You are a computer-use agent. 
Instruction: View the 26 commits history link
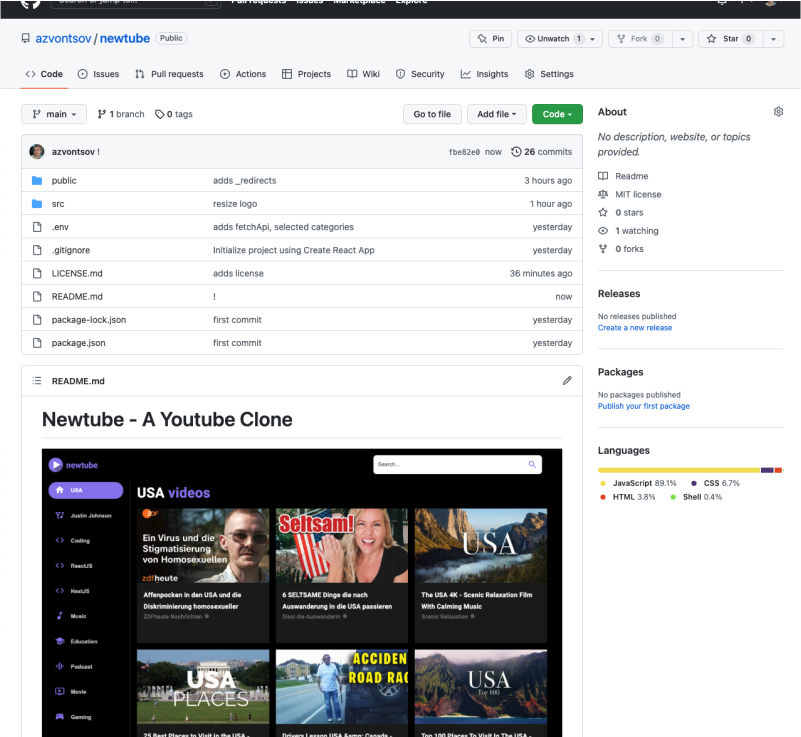[x=542, y=152]
